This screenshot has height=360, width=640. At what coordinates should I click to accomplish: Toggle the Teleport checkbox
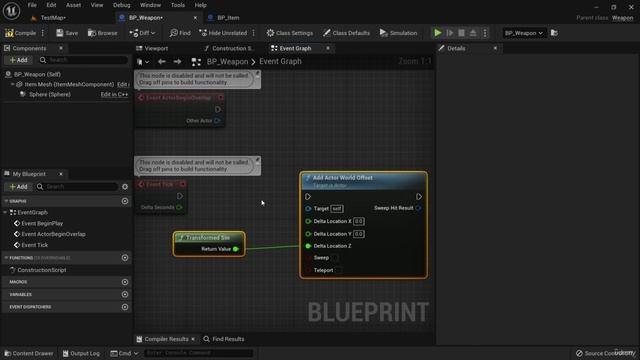click(x=338, y=270)
